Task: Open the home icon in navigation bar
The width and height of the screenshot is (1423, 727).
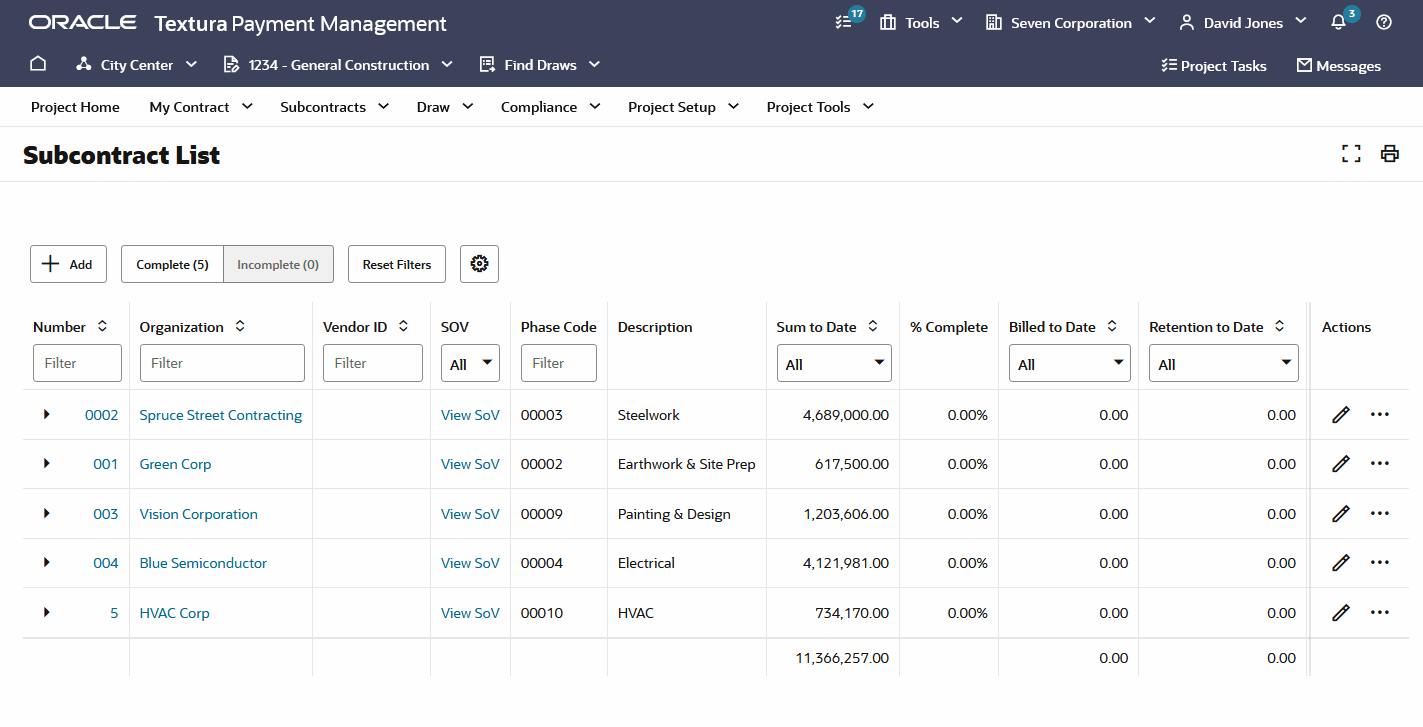Action: [38, 64]
